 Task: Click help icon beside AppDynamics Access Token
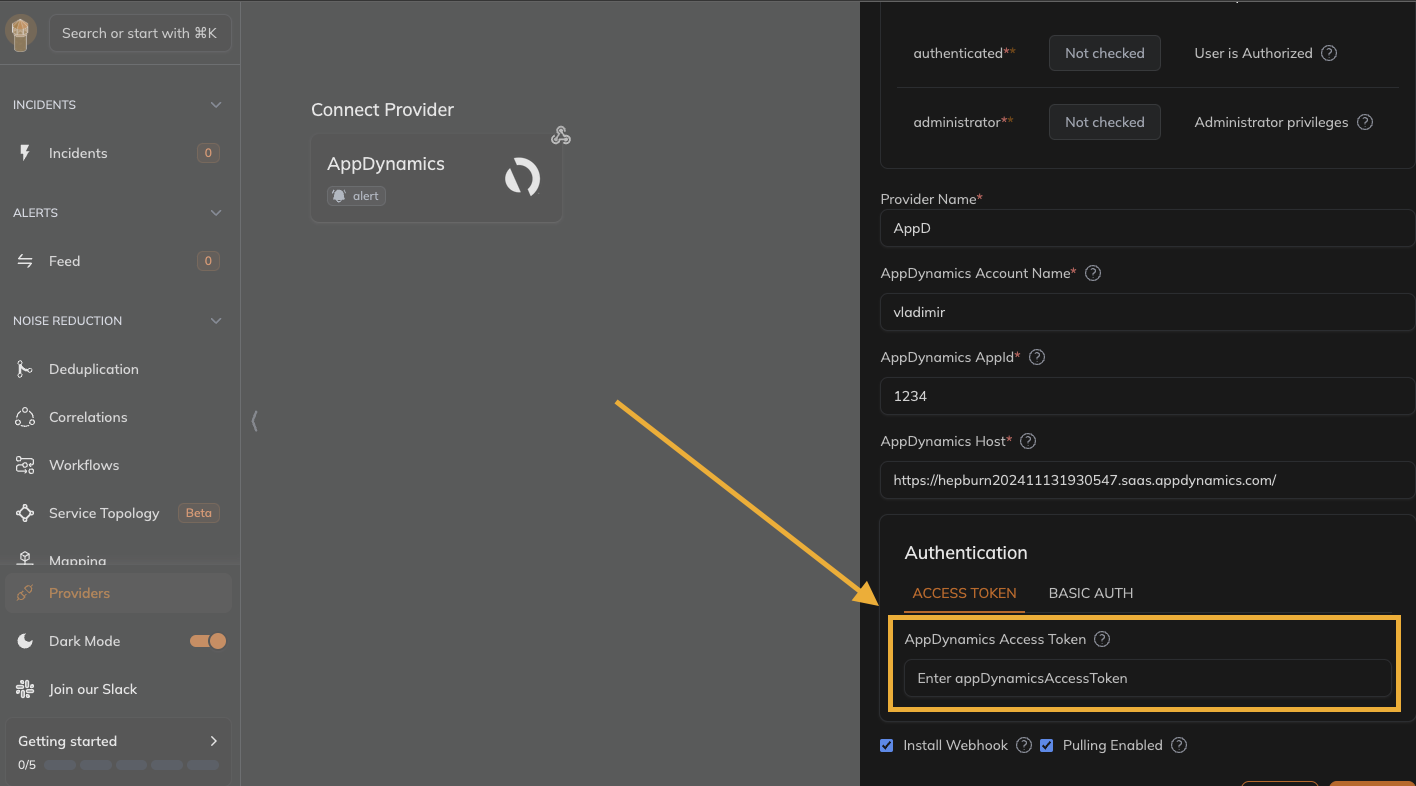1102,639
